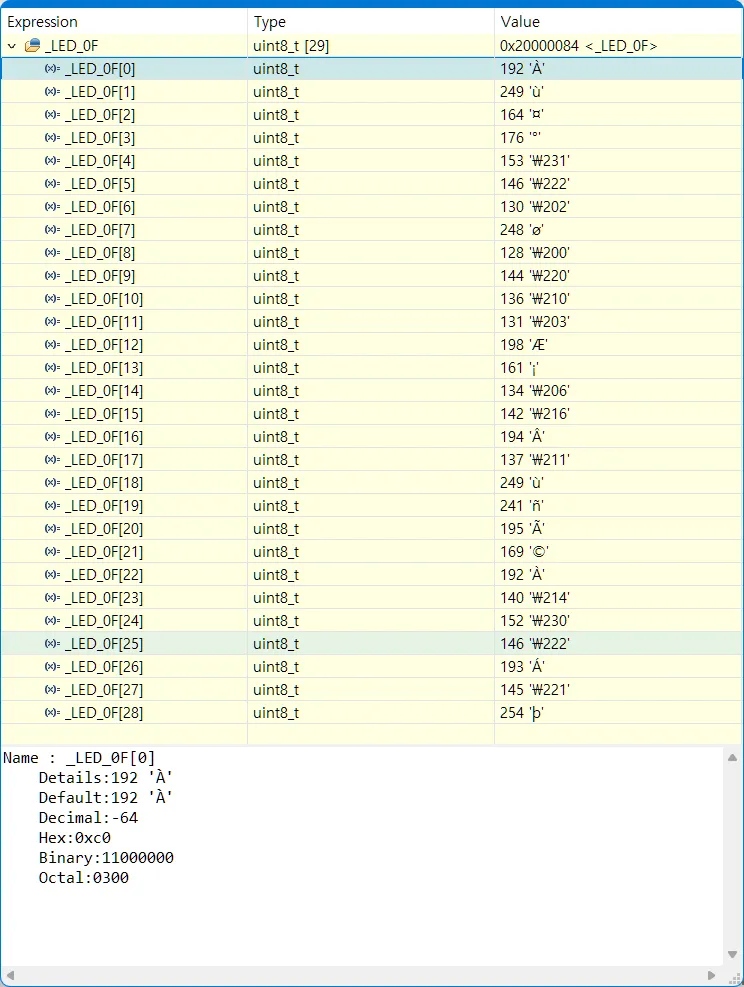Click the value 164 of _LED_0F[2]
This screenshot has height=987, width=744.
click(x=522, y=115)
